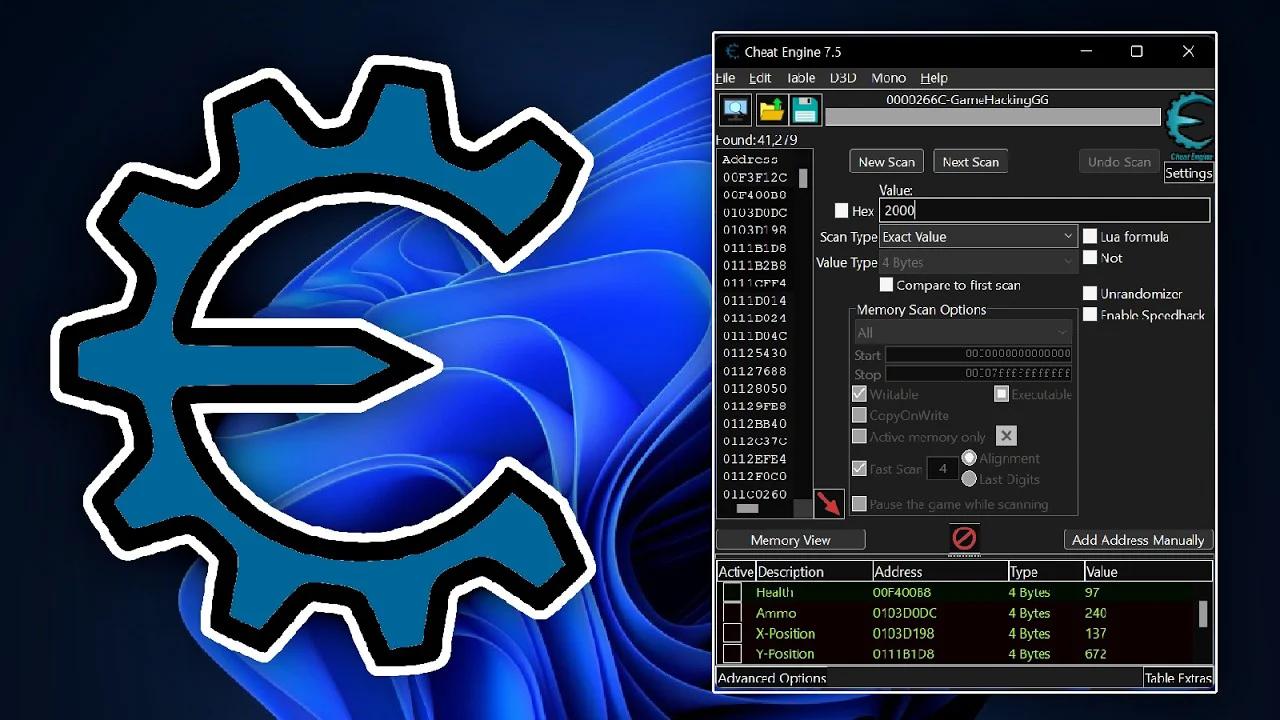This screenshot has width=1280, height=720.
Task: Expand scan options with the red arrow icon
Action: [x=830, y=503]
